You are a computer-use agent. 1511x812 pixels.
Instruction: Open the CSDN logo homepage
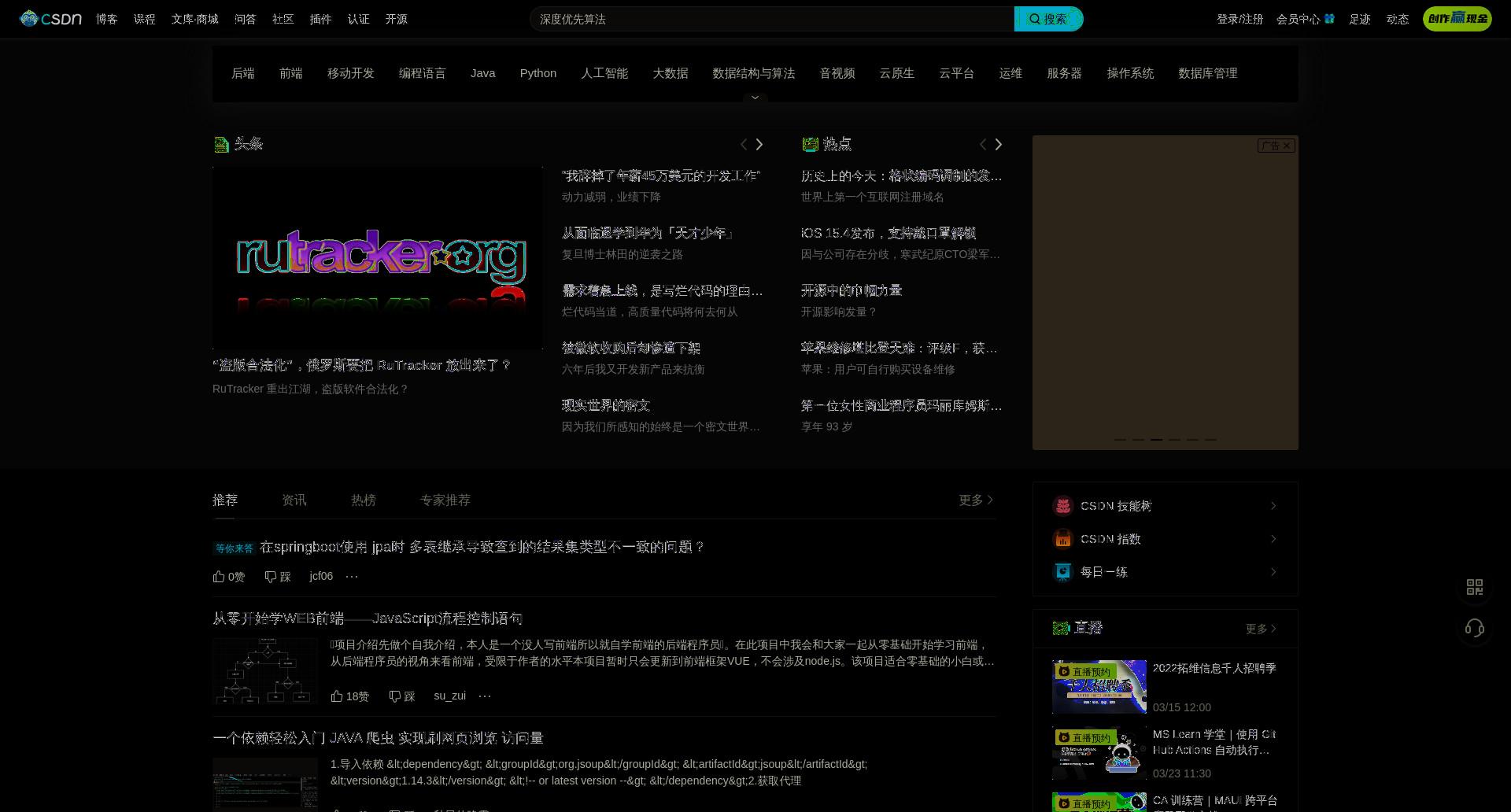tap(50, 18)
